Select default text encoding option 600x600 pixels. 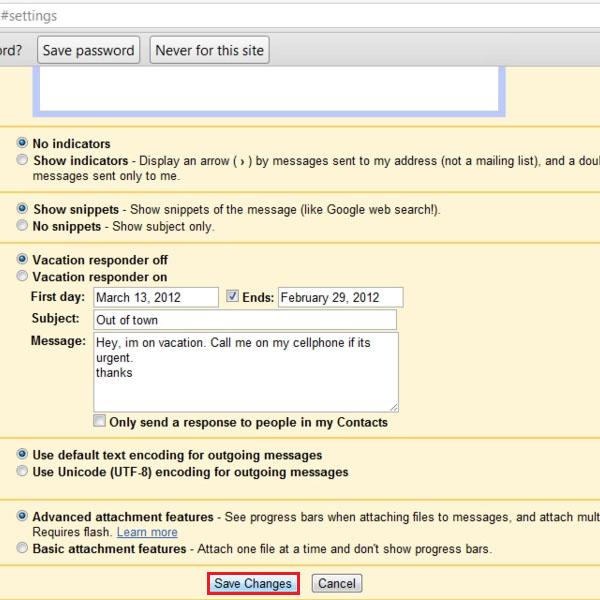22,454
